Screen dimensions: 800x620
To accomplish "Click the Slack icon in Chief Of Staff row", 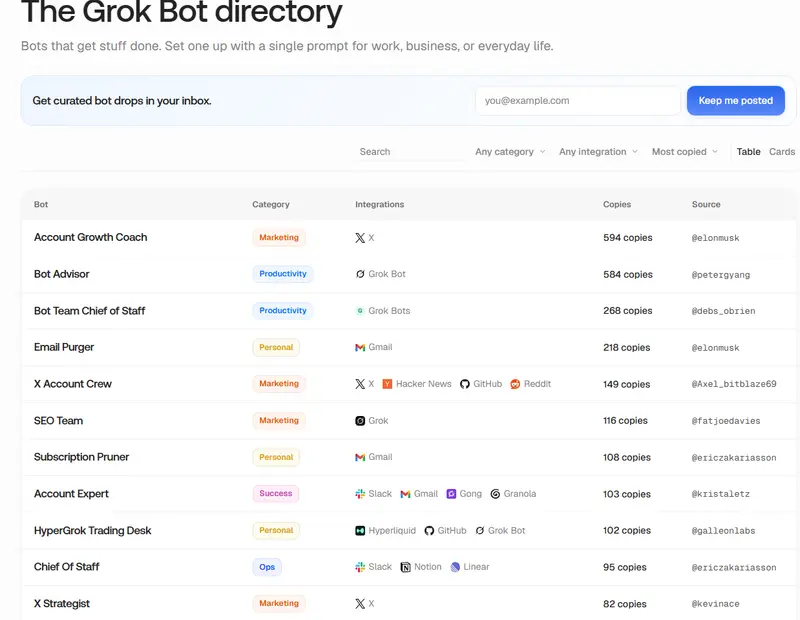I will point(360,567).
